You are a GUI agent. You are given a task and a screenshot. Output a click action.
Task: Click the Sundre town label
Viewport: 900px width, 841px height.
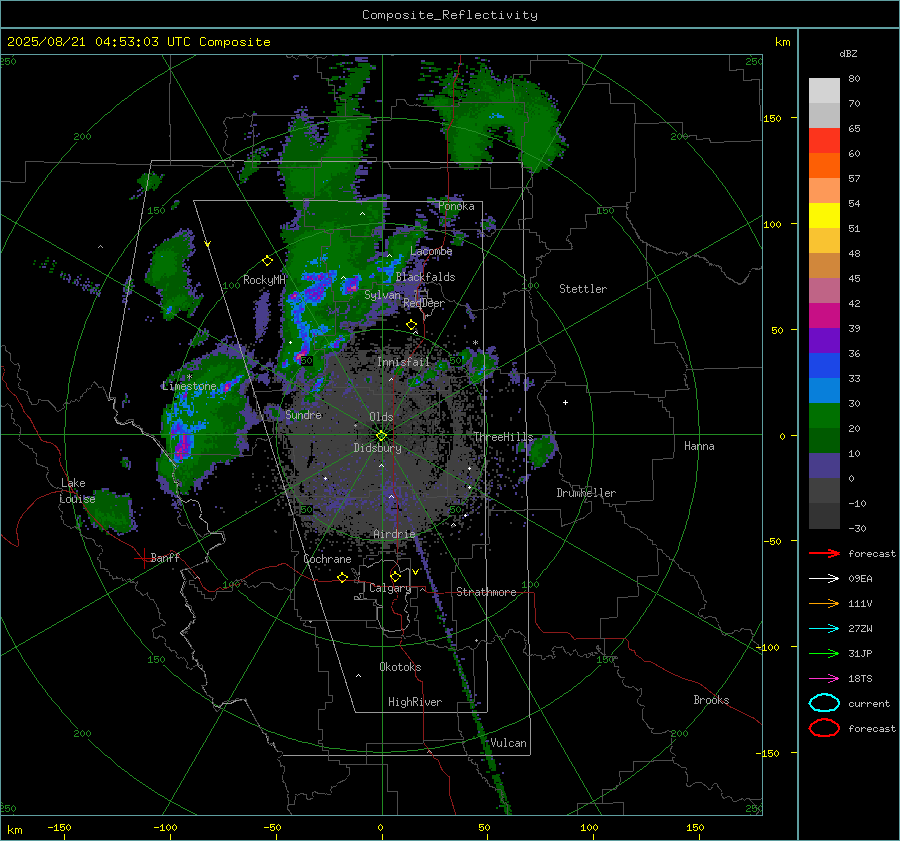pos(303,414)
